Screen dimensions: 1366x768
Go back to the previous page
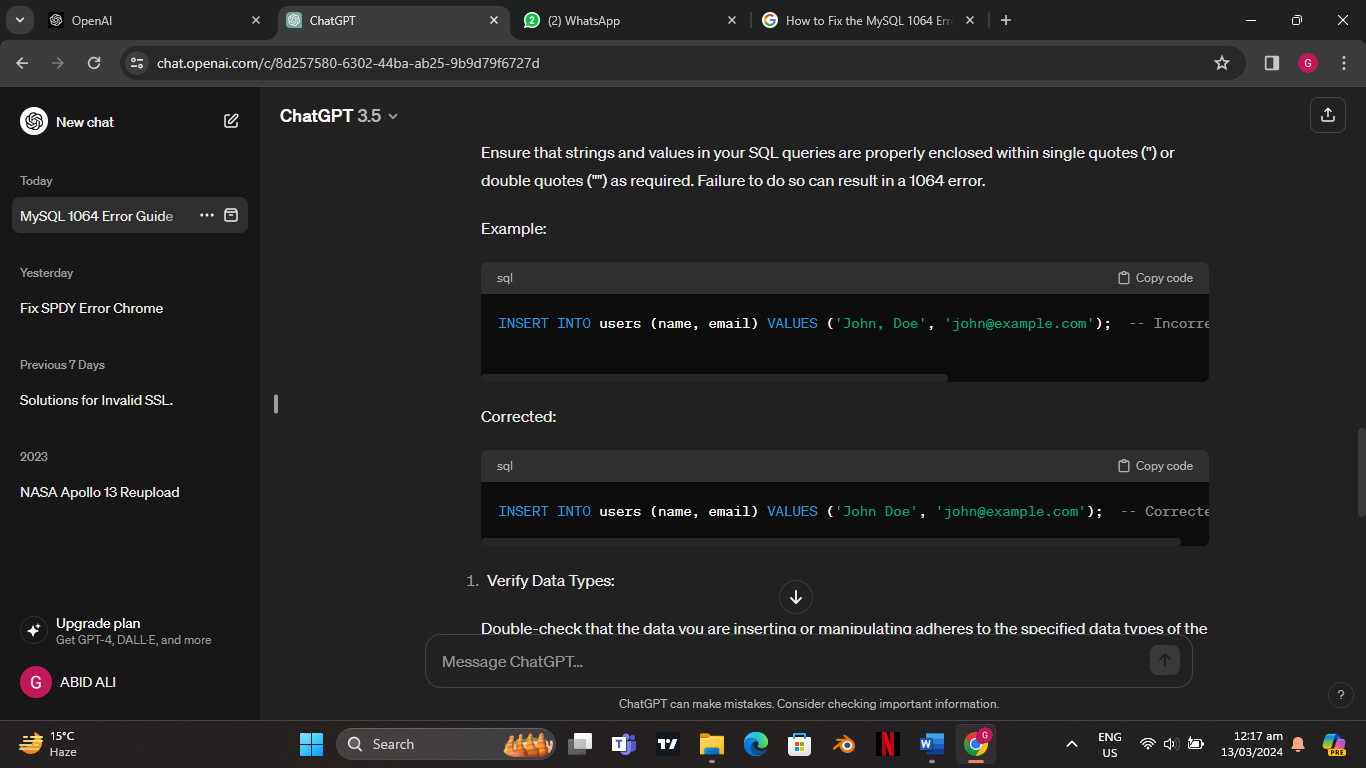click(x=23, y=63)
